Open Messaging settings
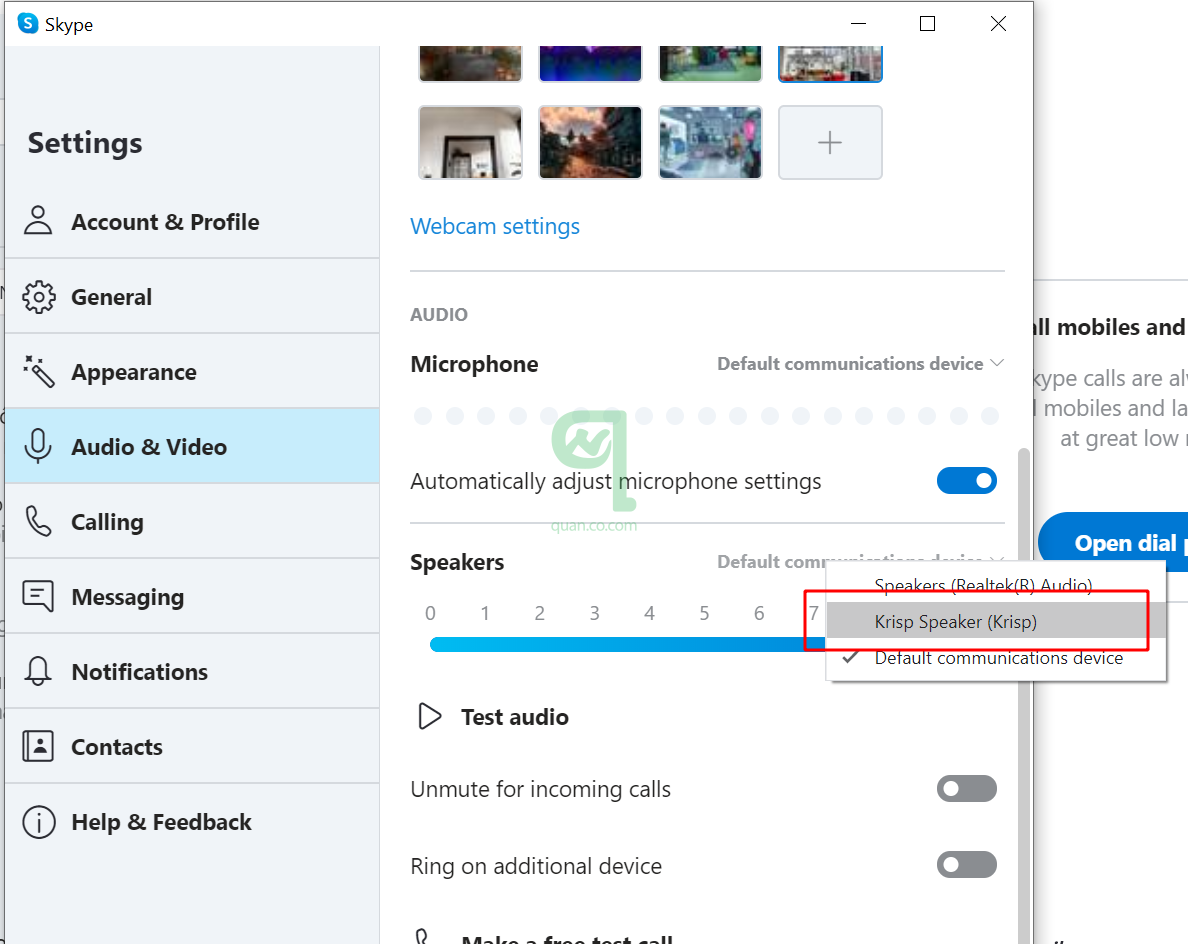This screenshot has height=944, width=1188. pyautogui.click(x=192, y=596)
